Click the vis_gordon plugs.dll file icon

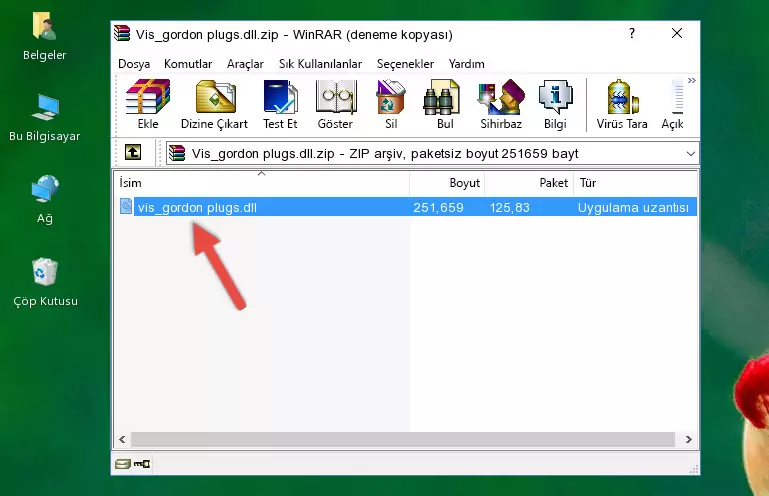tap(126, 207)
